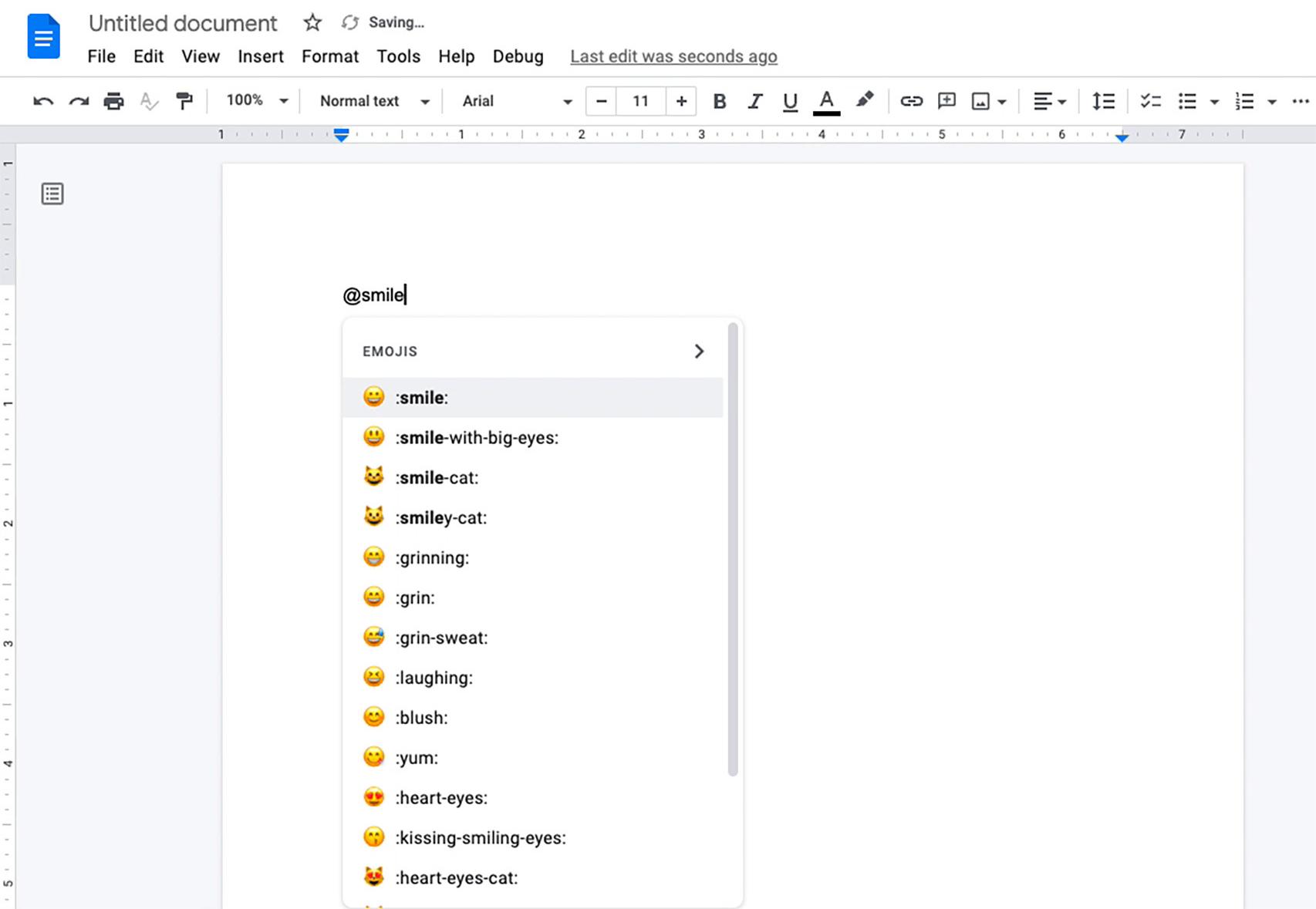The width and height of the screenshot is (1316, 909).
Task: Open the Insert menu
Action: [x=260, y=56]
